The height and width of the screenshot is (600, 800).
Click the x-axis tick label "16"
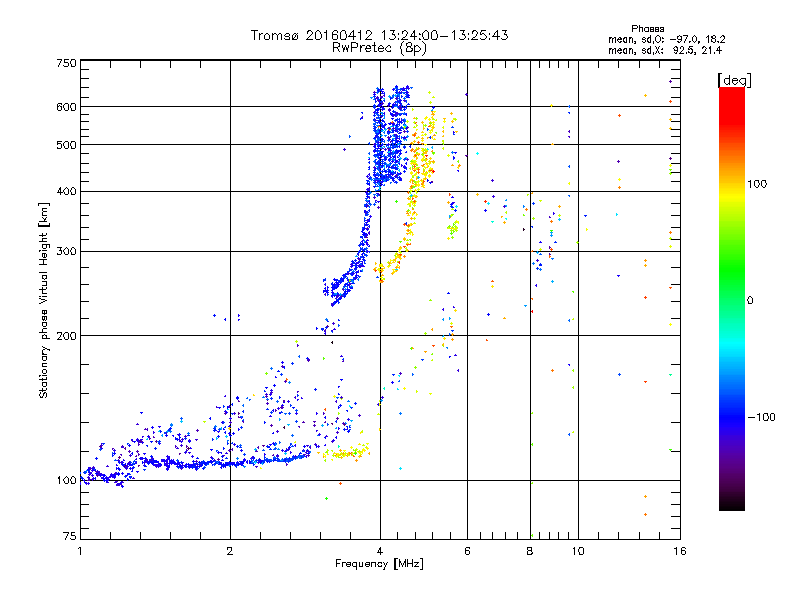click(680, 551)
